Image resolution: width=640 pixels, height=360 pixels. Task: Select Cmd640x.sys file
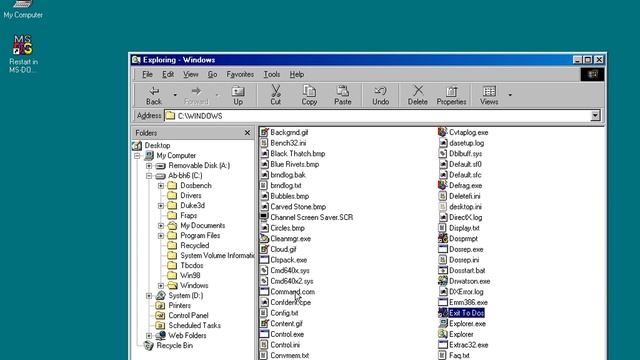point(290,270)
